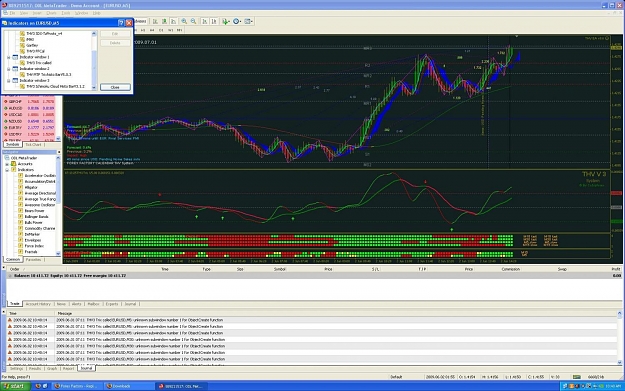Image resolution: width=625 pixels, height=391 pixels.
Task: Open the Favorites tab in Navigator
Action: [33, 259]
